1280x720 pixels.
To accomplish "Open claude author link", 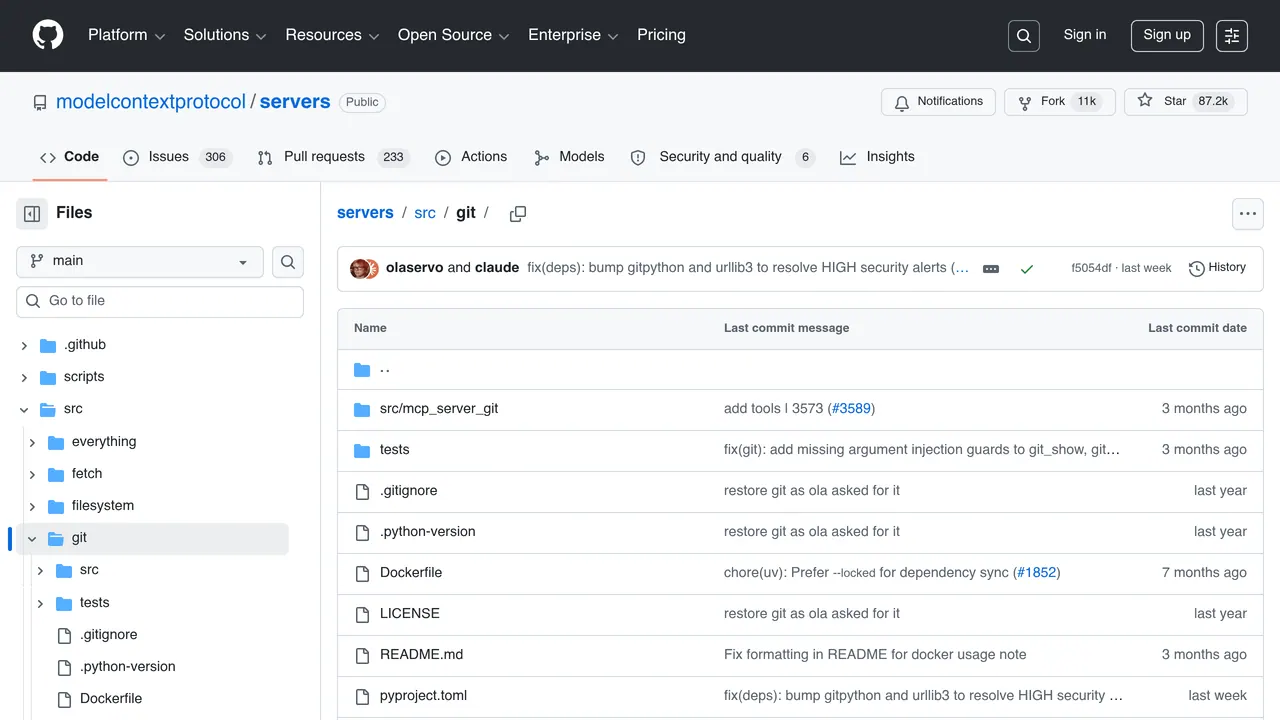I will [x=497, y=268].
